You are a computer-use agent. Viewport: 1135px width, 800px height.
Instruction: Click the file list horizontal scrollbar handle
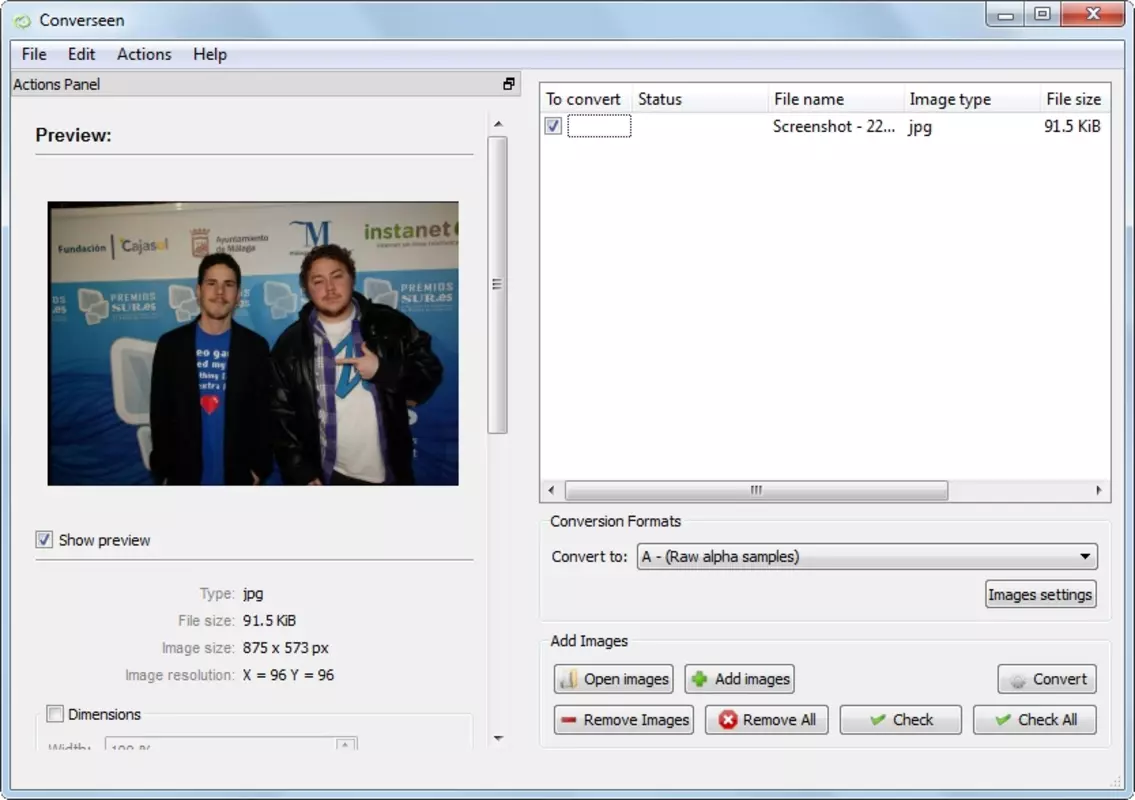[756, 490]
